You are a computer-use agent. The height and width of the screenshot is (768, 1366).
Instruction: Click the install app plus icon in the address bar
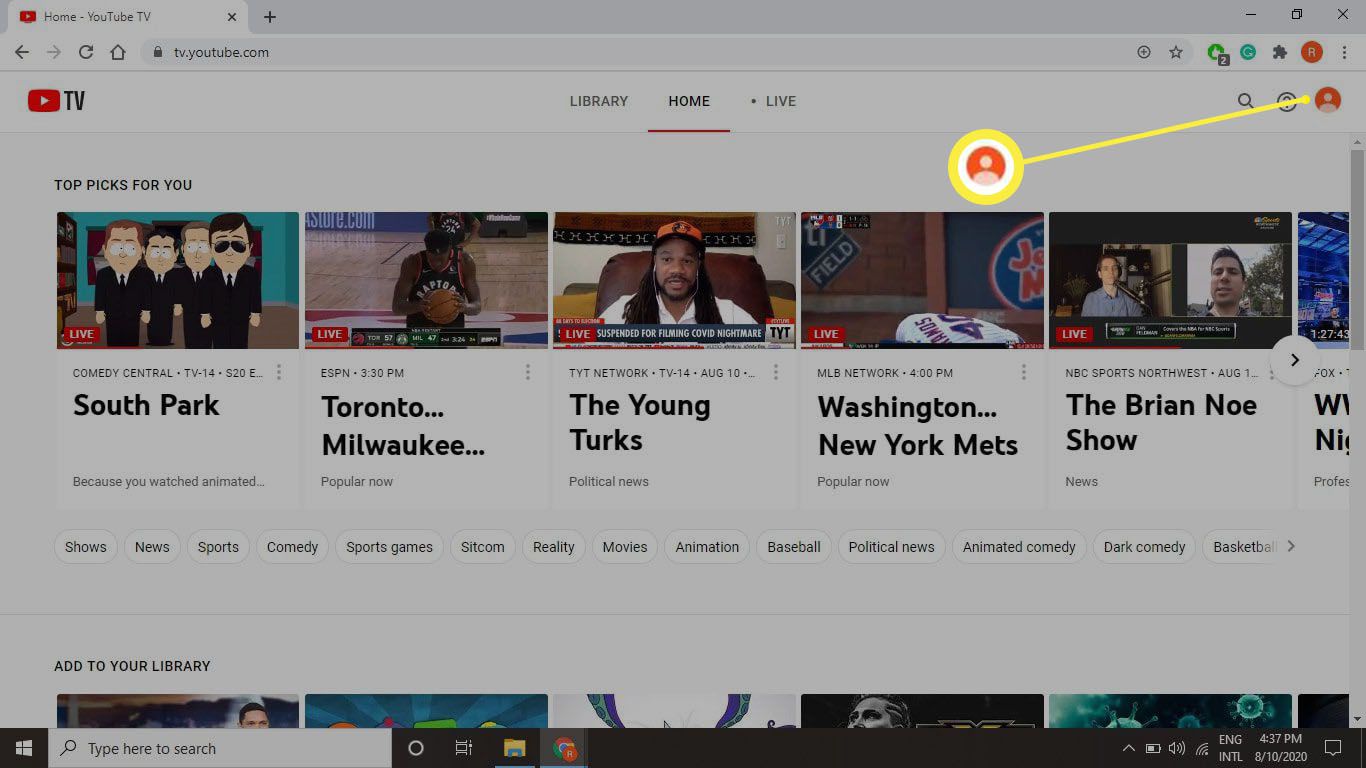[1144, 52]
